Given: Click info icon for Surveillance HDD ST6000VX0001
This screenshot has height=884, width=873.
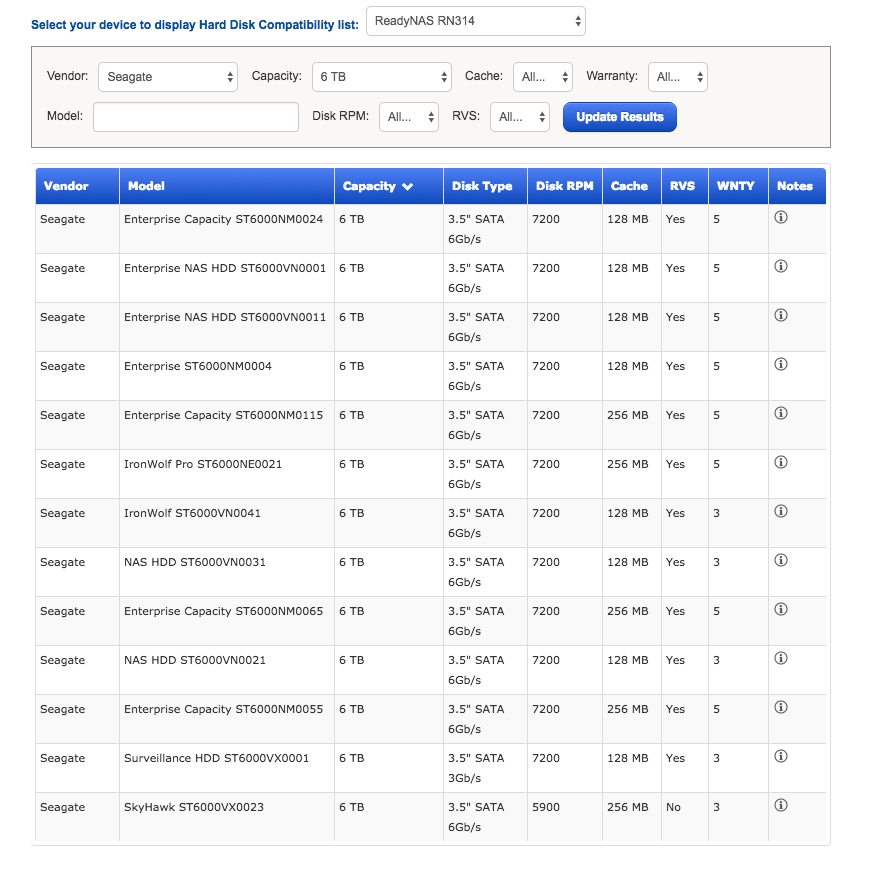Looking at the screenshot, I should [x=781, y=756].
